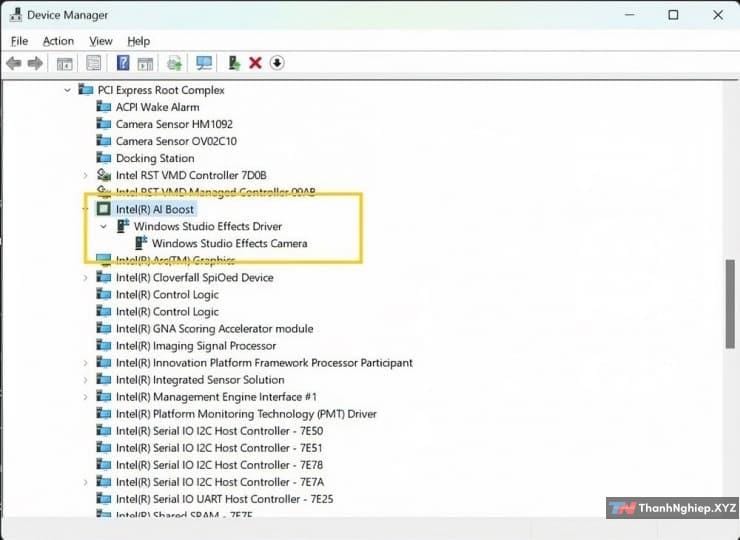This screenshot has height=540, width=740.
Task: Collapse the Windows Studio Effects Driver node
Action: 103,226
